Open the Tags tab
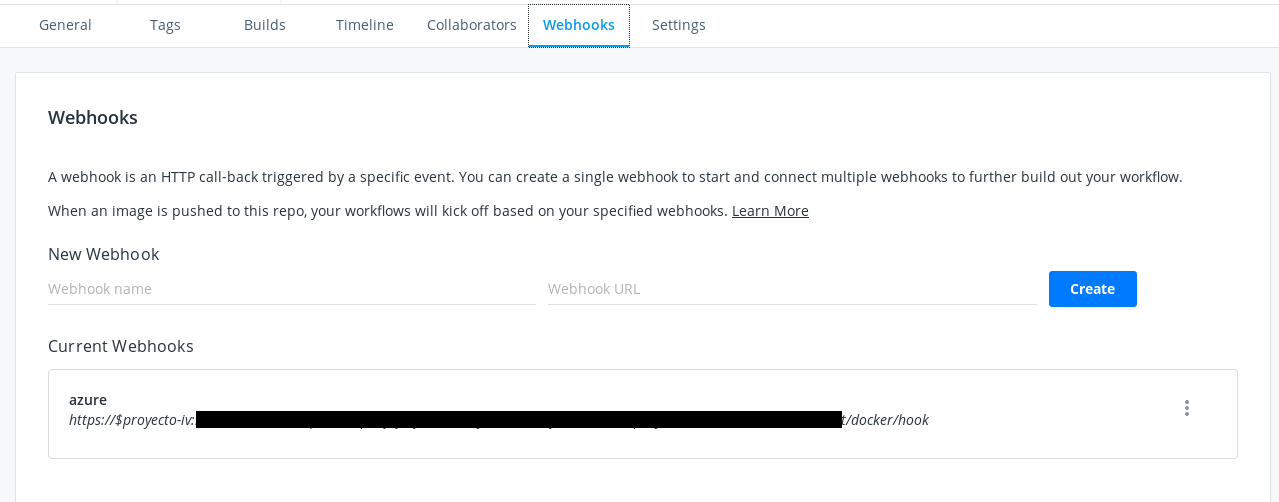This screenshot has width=1279, height=502. [165, 25]
